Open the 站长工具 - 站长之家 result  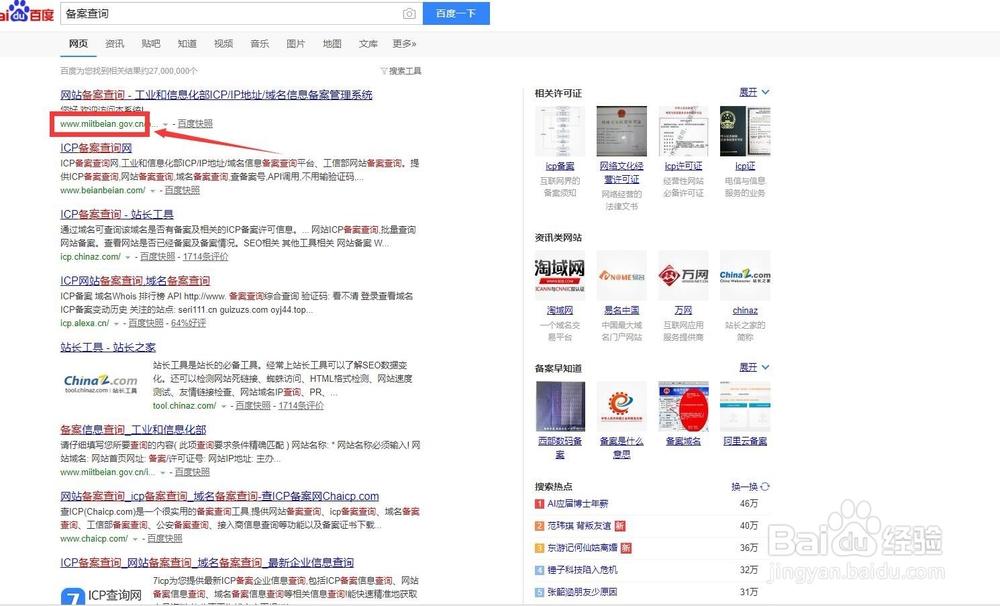coord(108,347)
